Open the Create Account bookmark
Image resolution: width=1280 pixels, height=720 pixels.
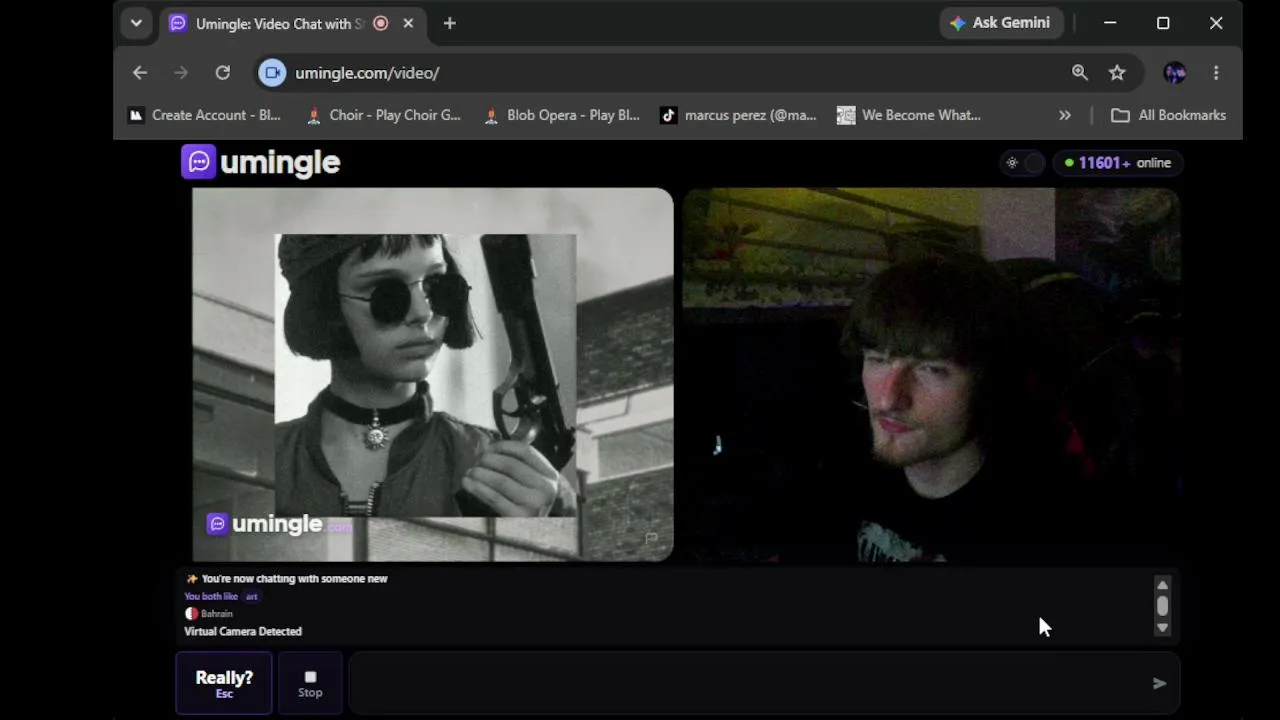204,115
